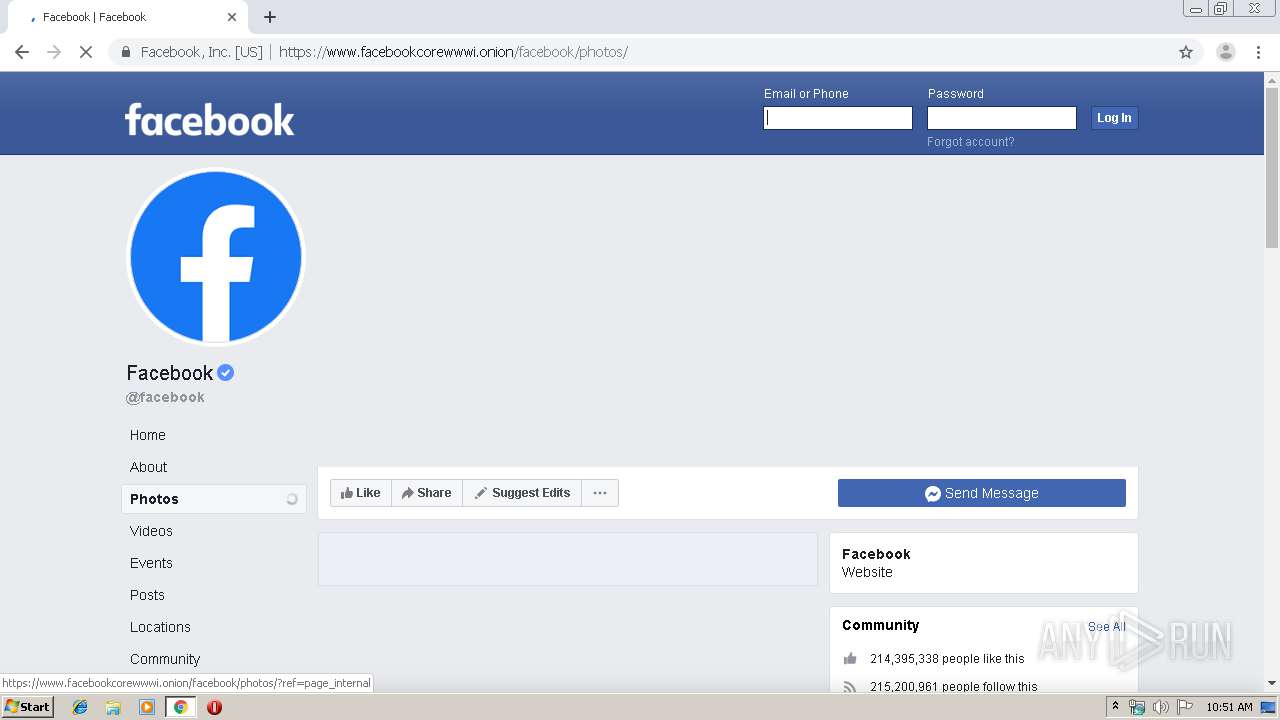Open the Home section in sidebar

pyautogui.click(x=148, y=435)
